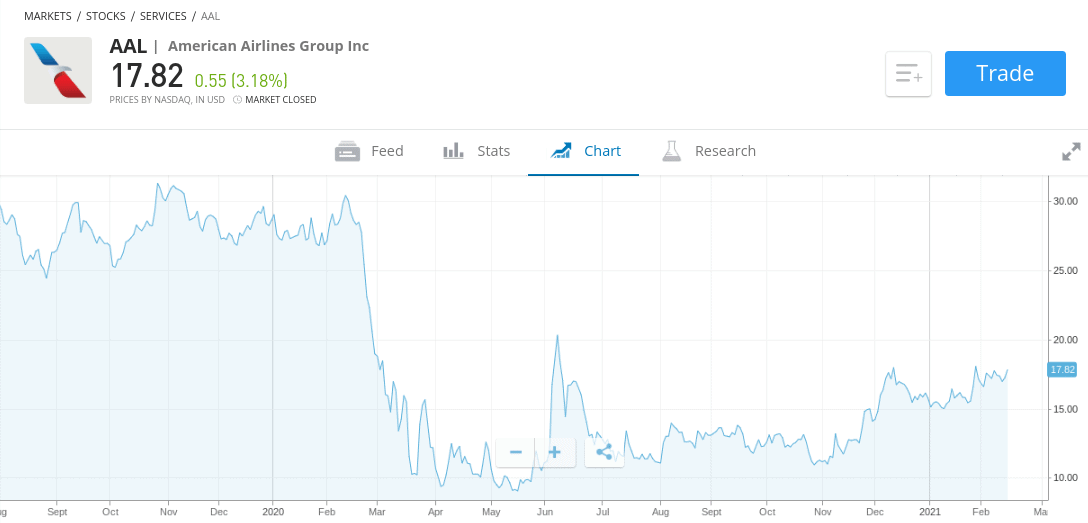This screenshot has height=523, width=1088.
Task: Click the 15.00 price axis label
Action: [x=1063, y=409]
